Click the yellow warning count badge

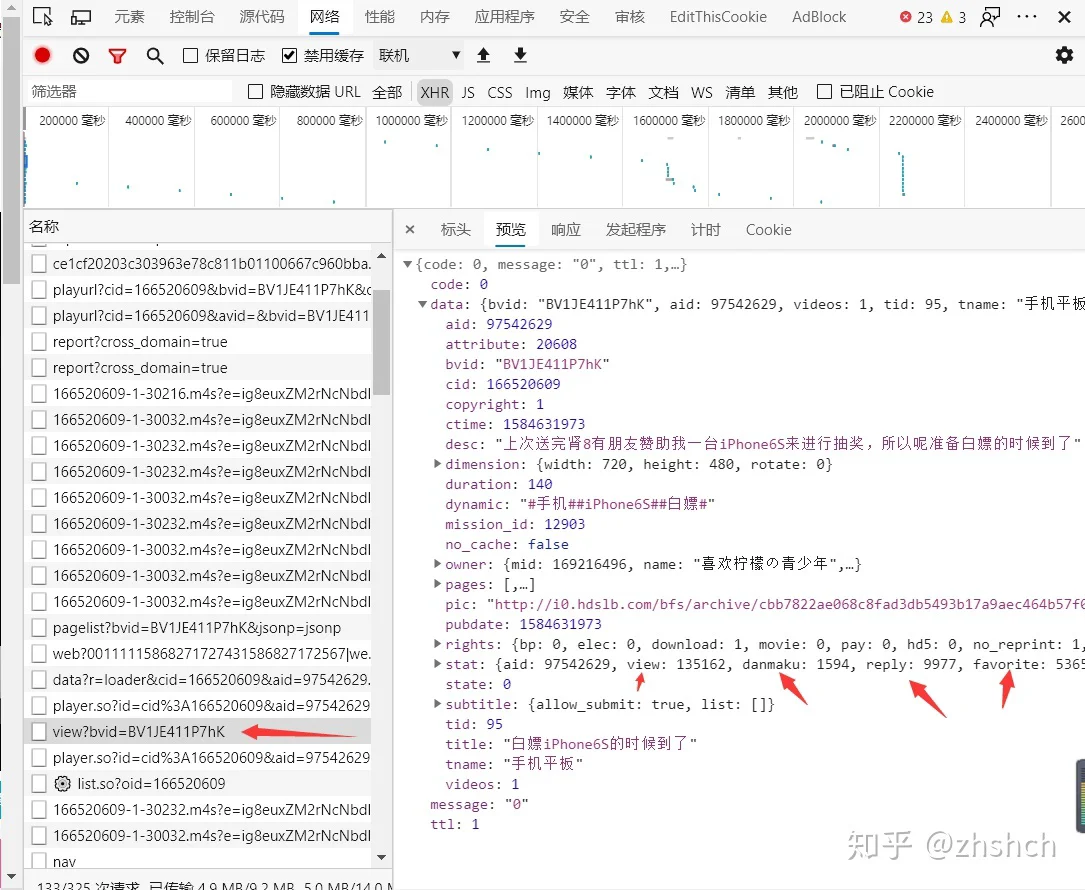pyautogui.click(x=954, y=17)
